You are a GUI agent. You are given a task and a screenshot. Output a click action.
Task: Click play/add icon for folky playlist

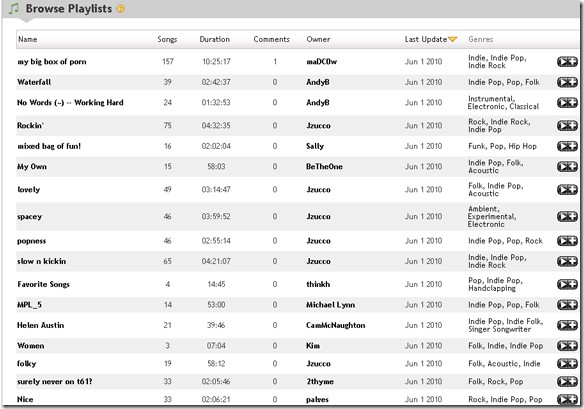pyautogui.click(x=567, y=364)
